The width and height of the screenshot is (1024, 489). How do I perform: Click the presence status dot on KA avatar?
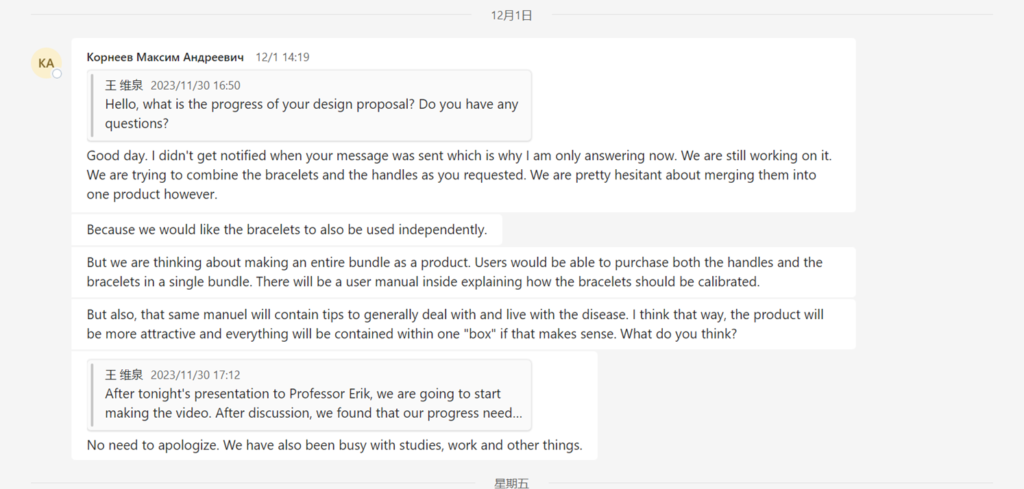57,74
